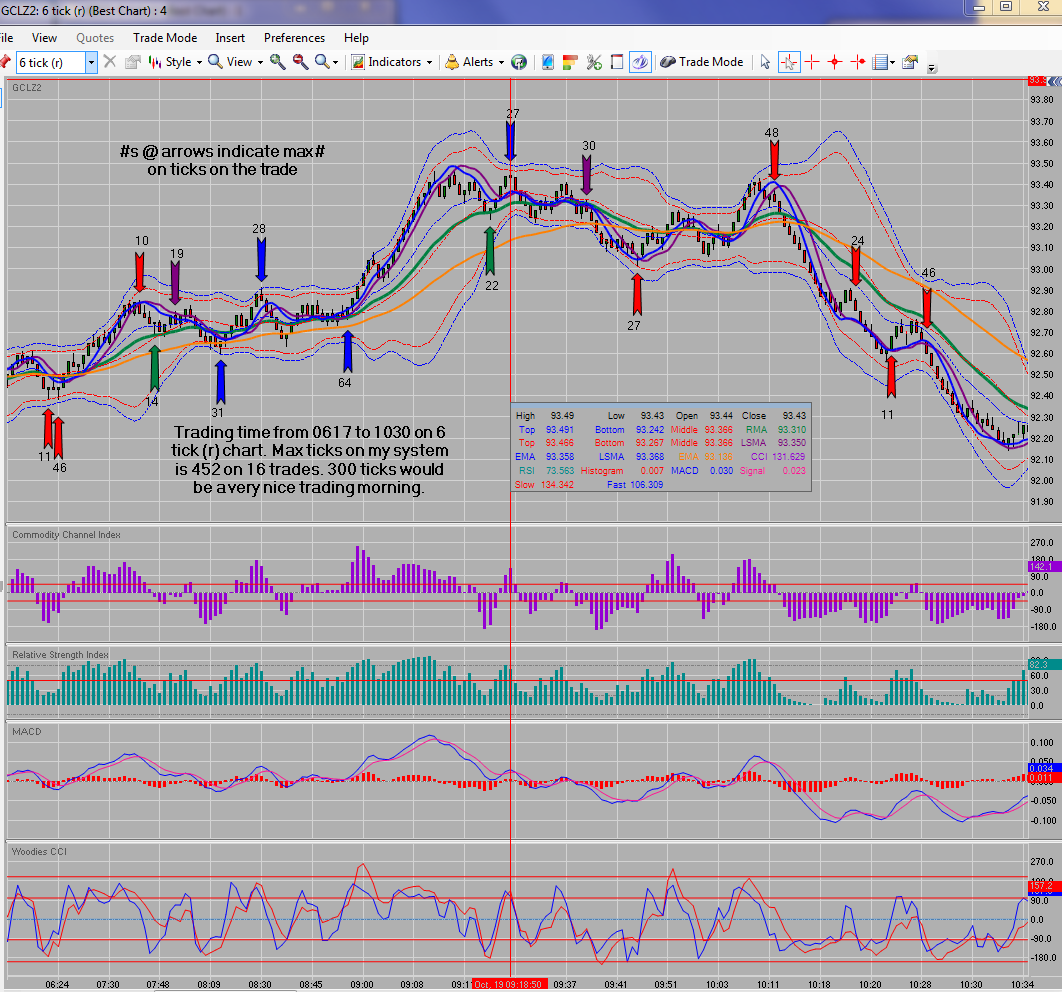Click the 09:00 time axis label

362,984
